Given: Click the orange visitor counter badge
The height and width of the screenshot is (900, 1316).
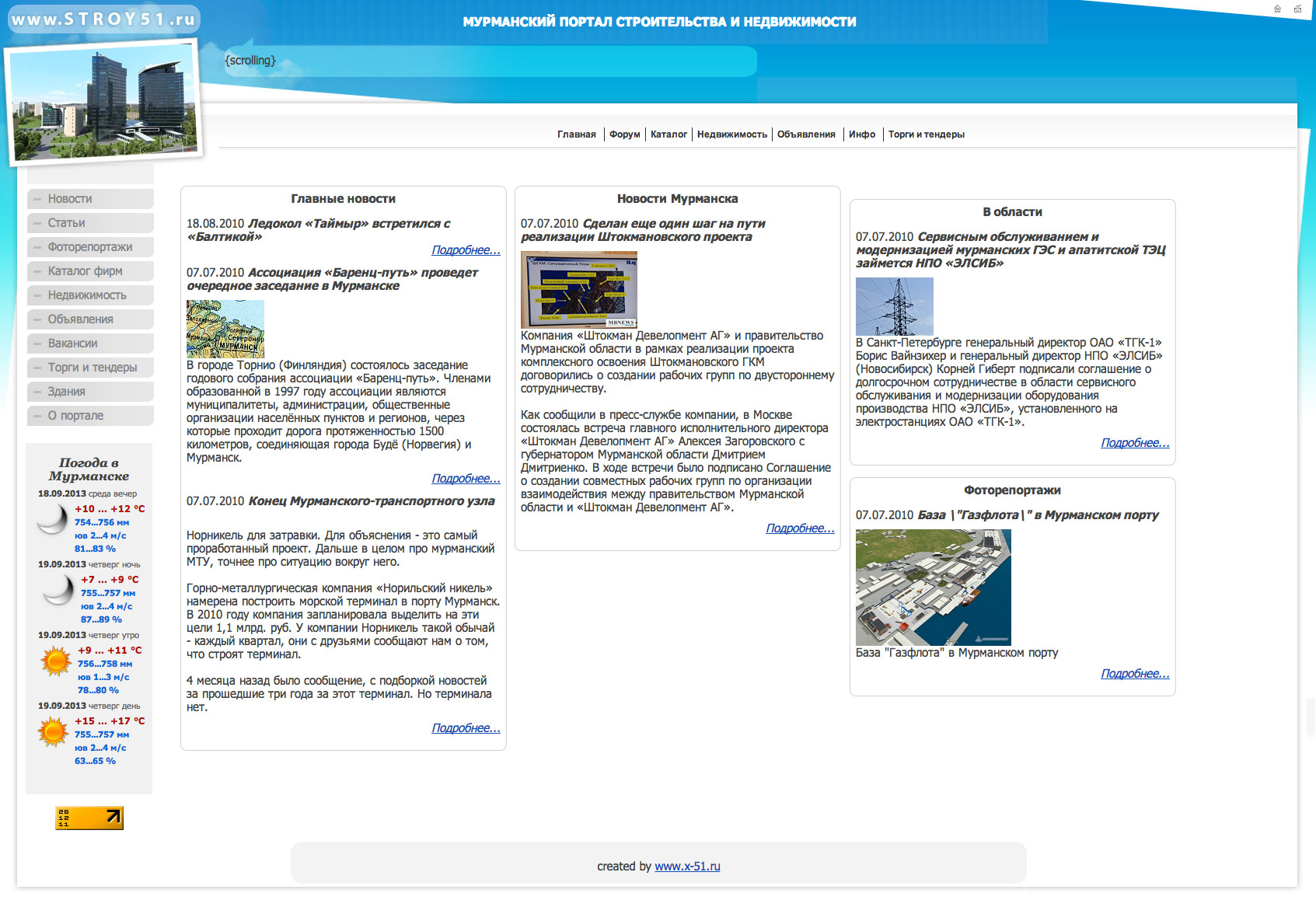Looking at the screenshot, I should (x=89, y=818).
